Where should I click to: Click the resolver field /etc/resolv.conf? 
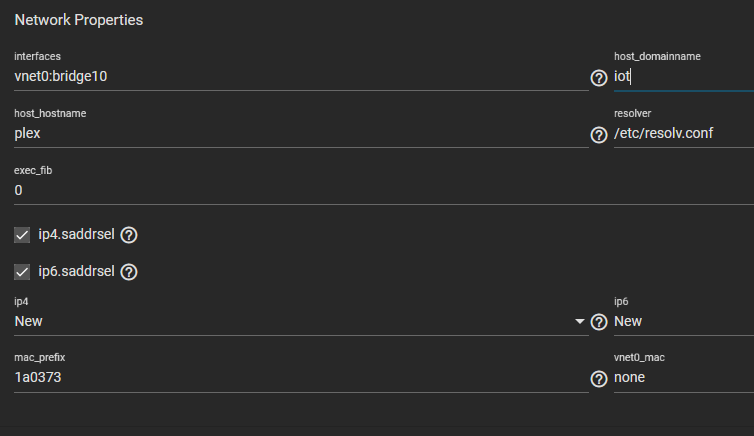(684, 134)
